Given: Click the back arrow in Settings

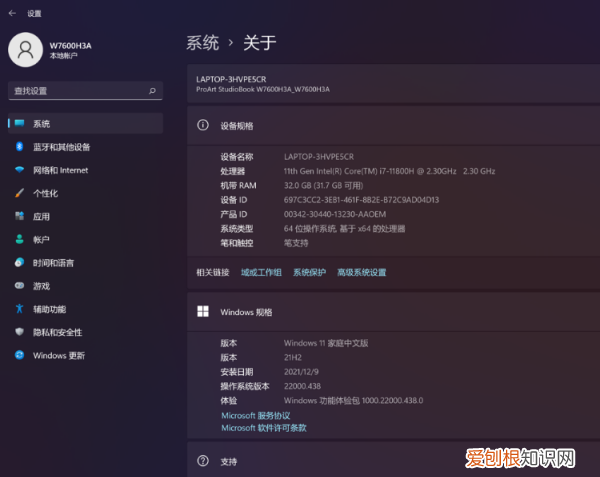Looking at the screenshot, I should point(12,13).
